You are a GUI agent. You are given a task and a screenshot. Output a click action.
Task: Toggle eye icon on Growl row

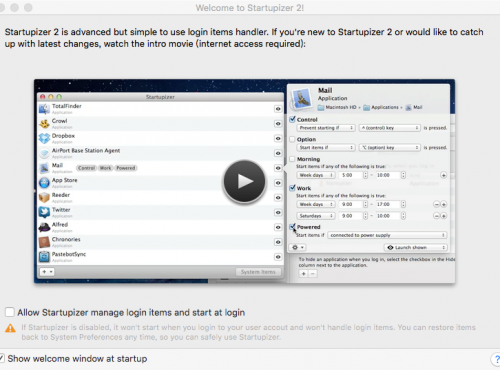coord(278,123)
